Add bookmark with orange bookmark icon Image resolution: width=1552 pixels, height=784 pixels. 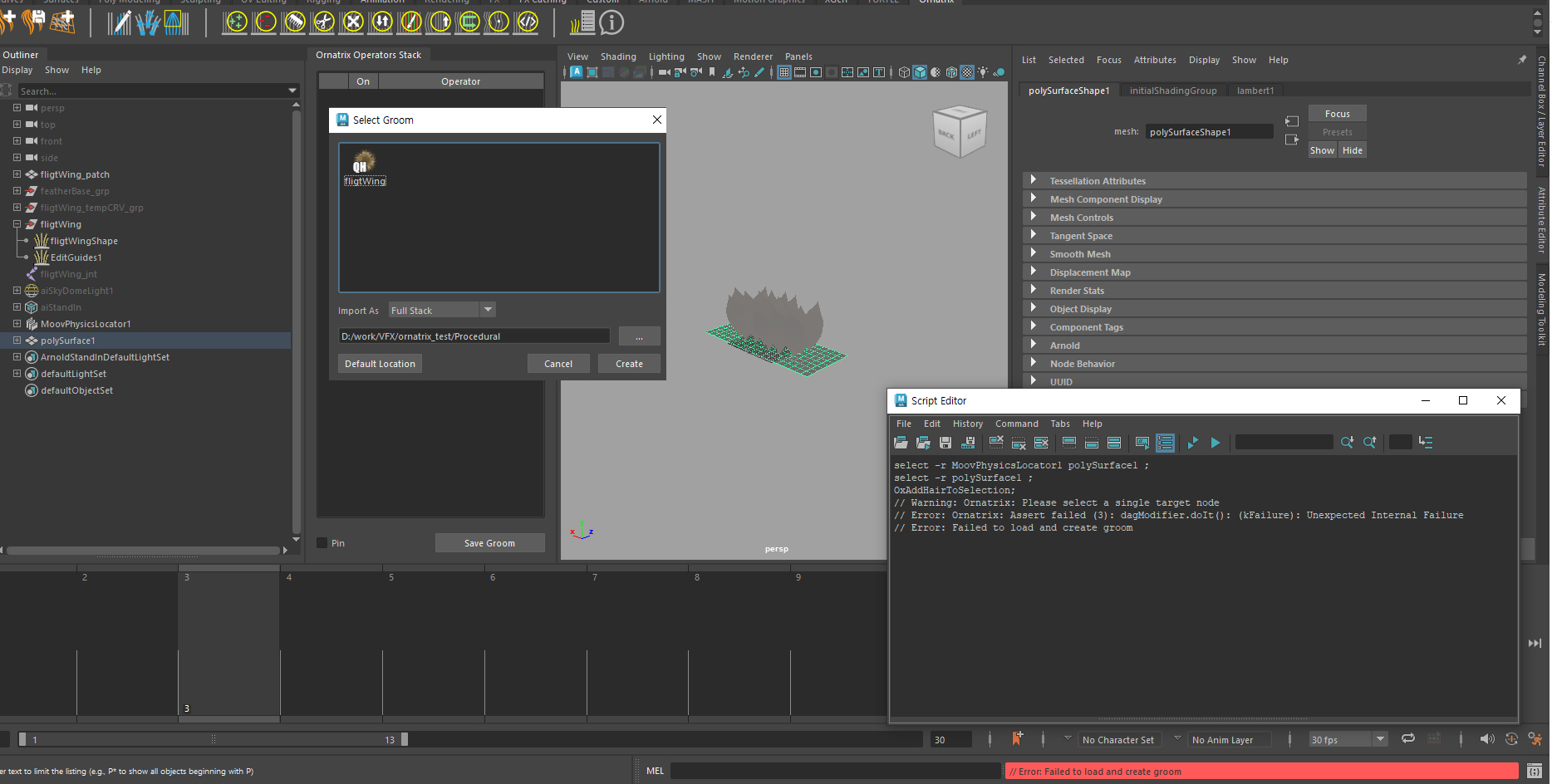point(1017,739)
